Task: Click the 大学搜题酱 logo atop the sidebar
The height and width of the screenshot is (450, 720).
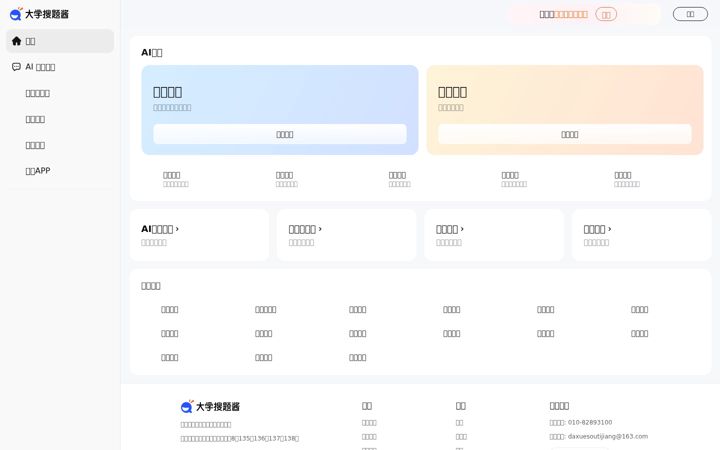Action: tap(39, 14)
